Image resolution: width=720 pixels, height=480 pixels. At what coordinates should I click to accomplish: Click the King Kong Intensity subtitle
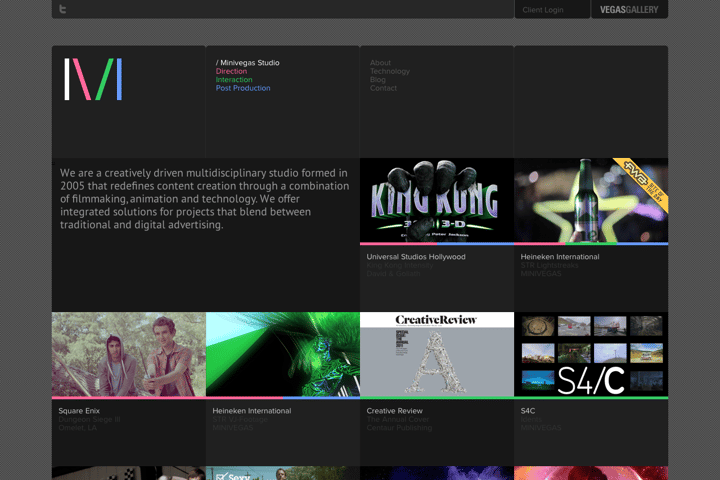coord(399,265)
